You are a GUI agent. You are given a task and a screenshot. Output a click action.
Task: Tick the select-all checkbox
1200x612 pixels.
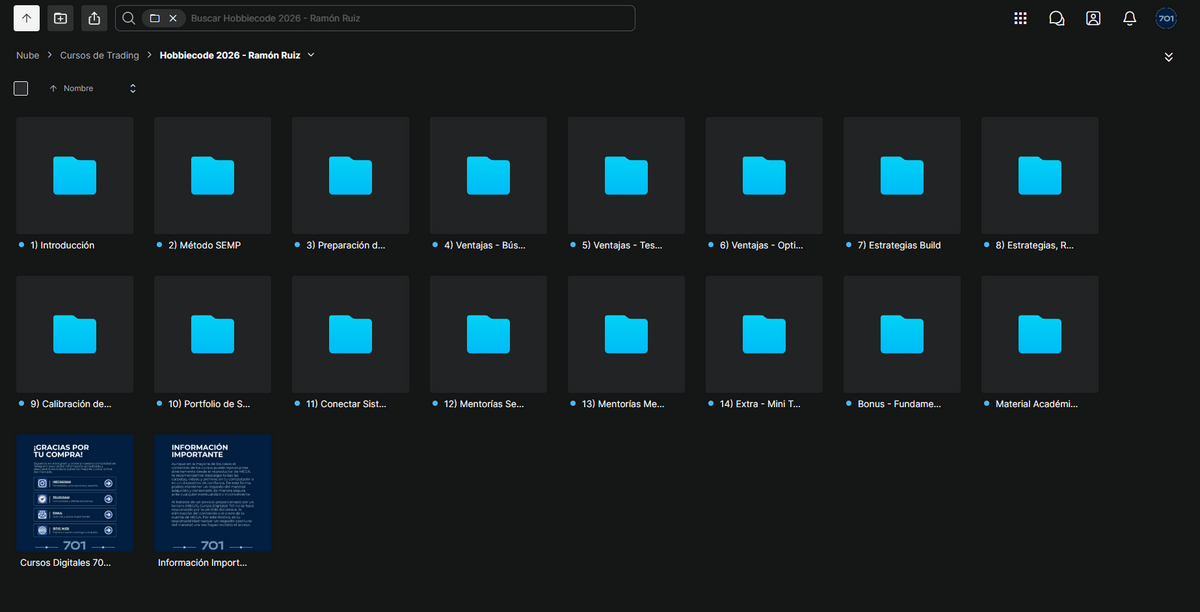click(21, 88)
